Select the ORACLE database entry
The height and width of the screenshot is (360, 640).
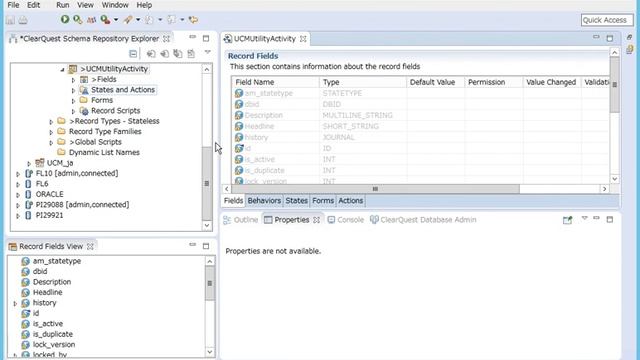pyautogui.click(x=49, y=194)
